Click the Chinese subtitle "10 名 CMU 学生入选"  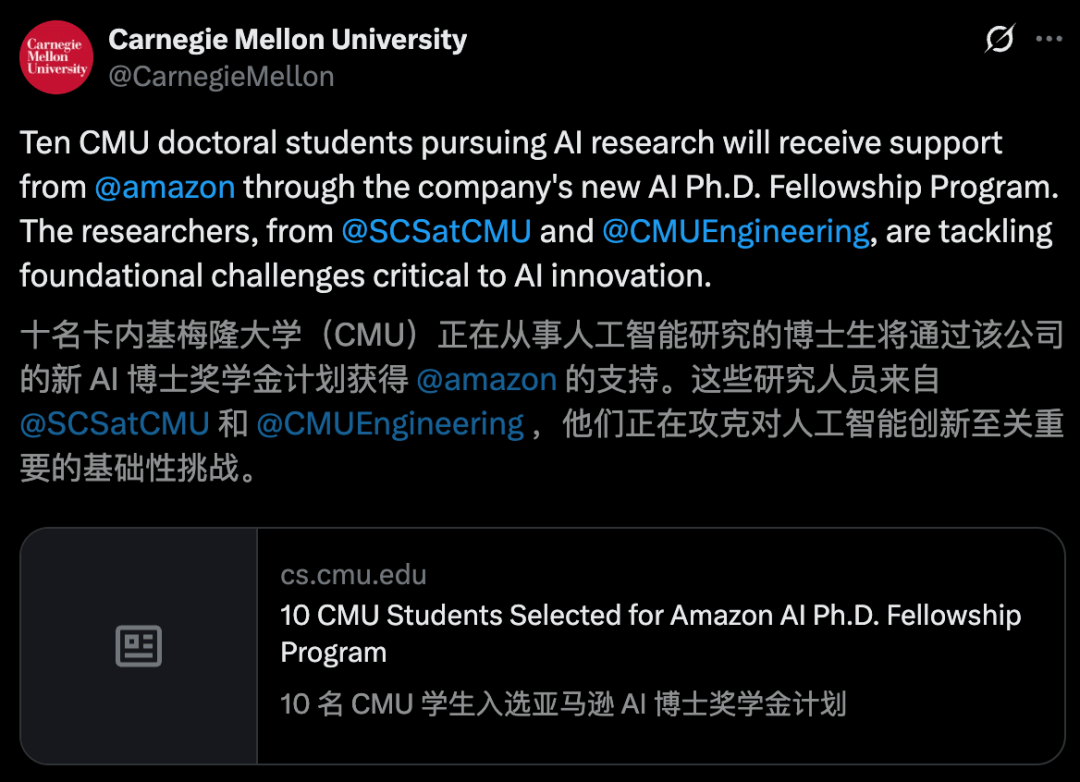click(x=563, y=704)
